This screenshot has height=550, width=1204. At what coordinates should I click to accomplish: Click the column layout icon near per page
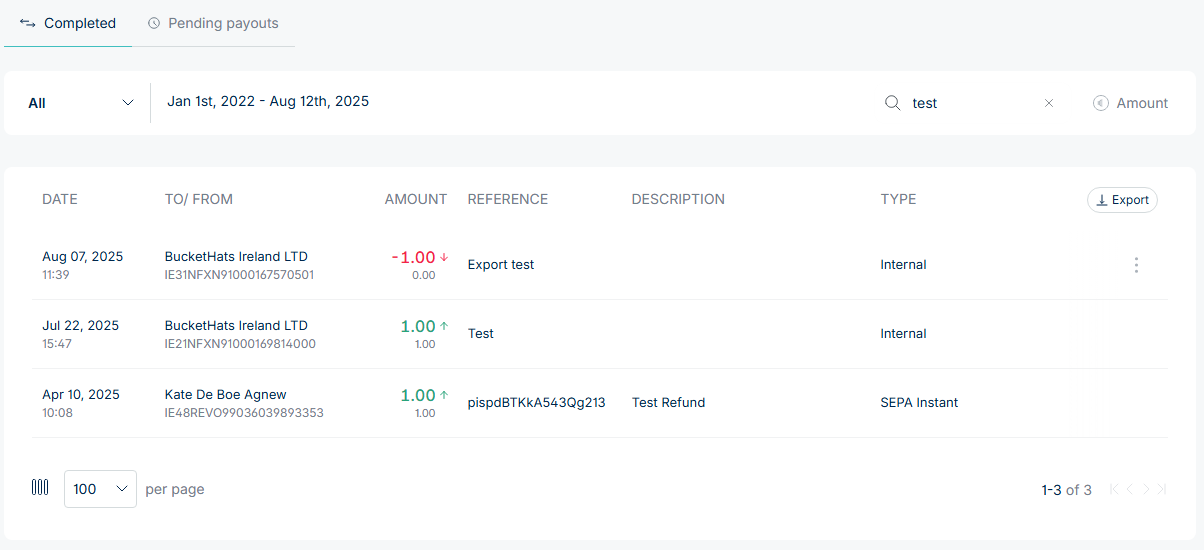[40, 488]
